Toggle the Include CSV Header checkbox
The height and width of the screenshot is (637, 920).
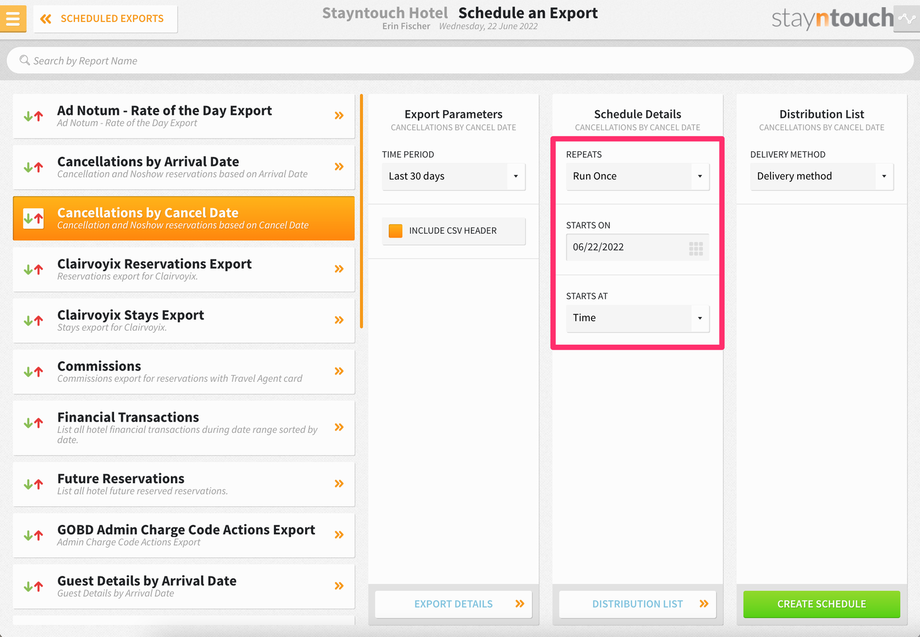pos(395,231)
